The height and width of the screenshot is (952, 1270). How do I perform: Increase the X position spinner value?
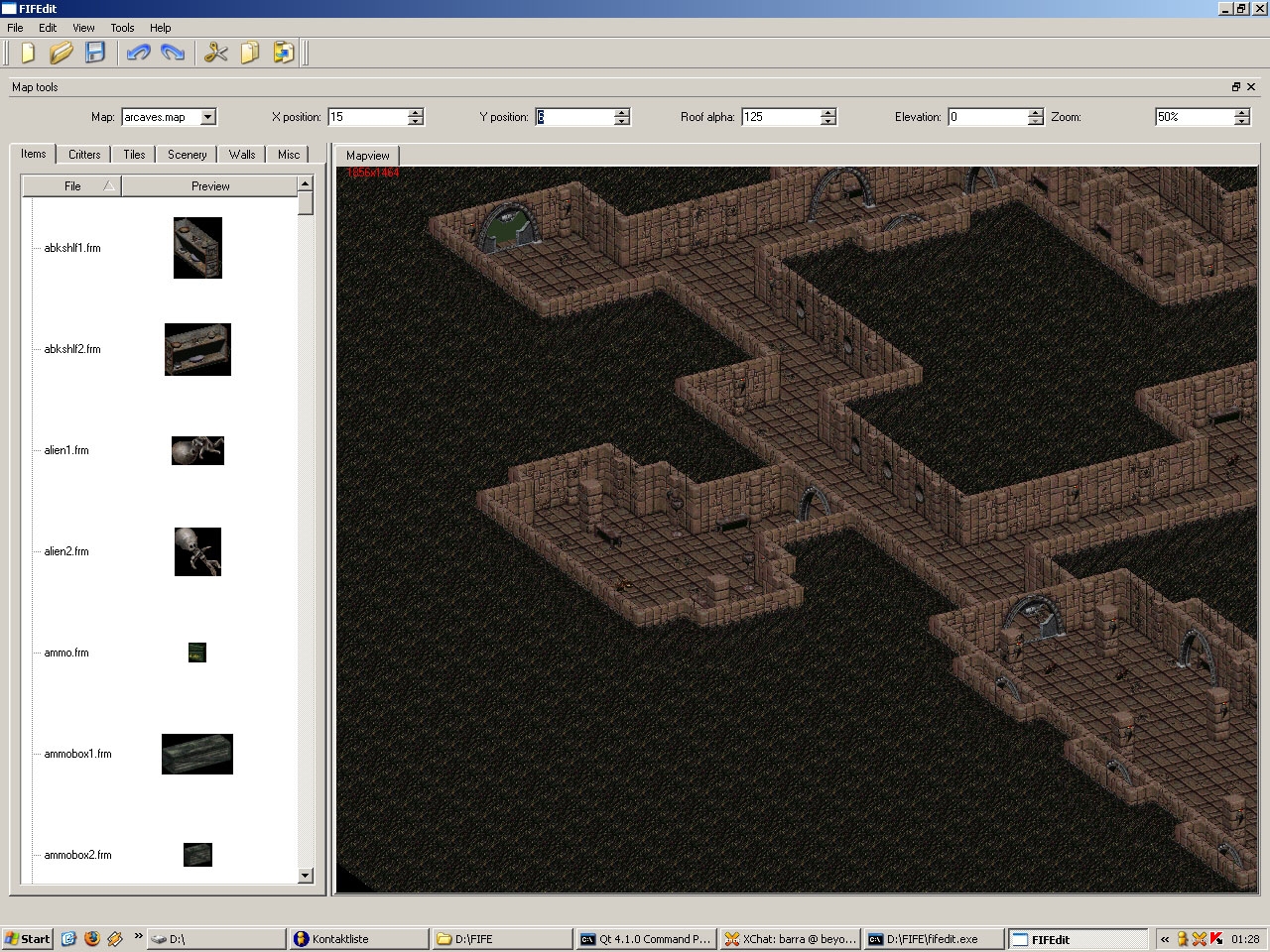tap(416, 112)
